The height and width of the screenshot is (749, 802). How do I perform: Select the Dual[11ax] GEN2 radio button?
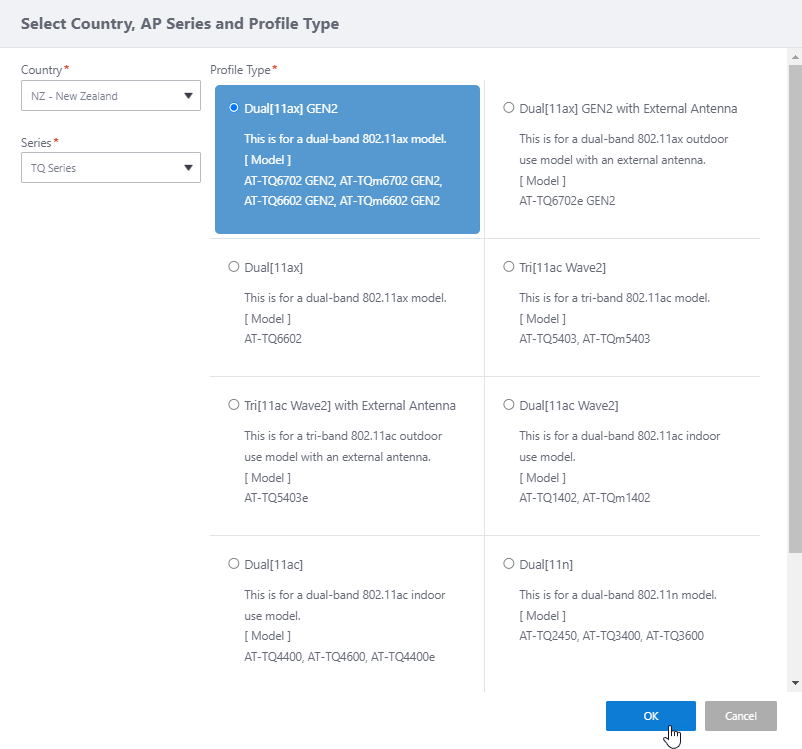pos(234,108)
